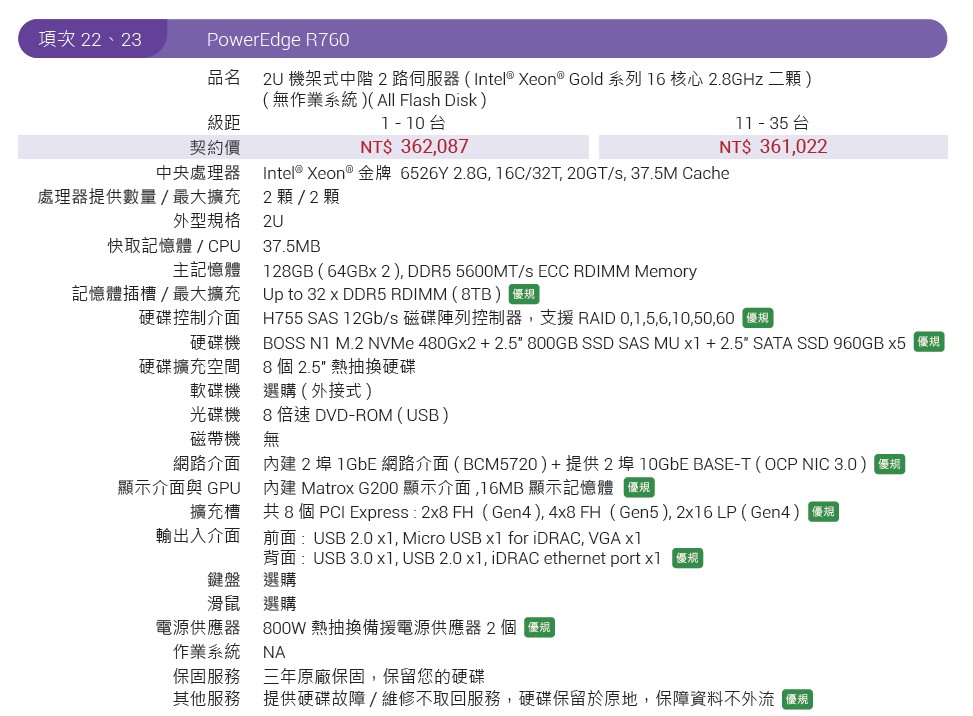973x716 pixels.
Task: Click the Up to 32 x DDR5 RDIMM (8TB) text
Action: click(382, 294)
